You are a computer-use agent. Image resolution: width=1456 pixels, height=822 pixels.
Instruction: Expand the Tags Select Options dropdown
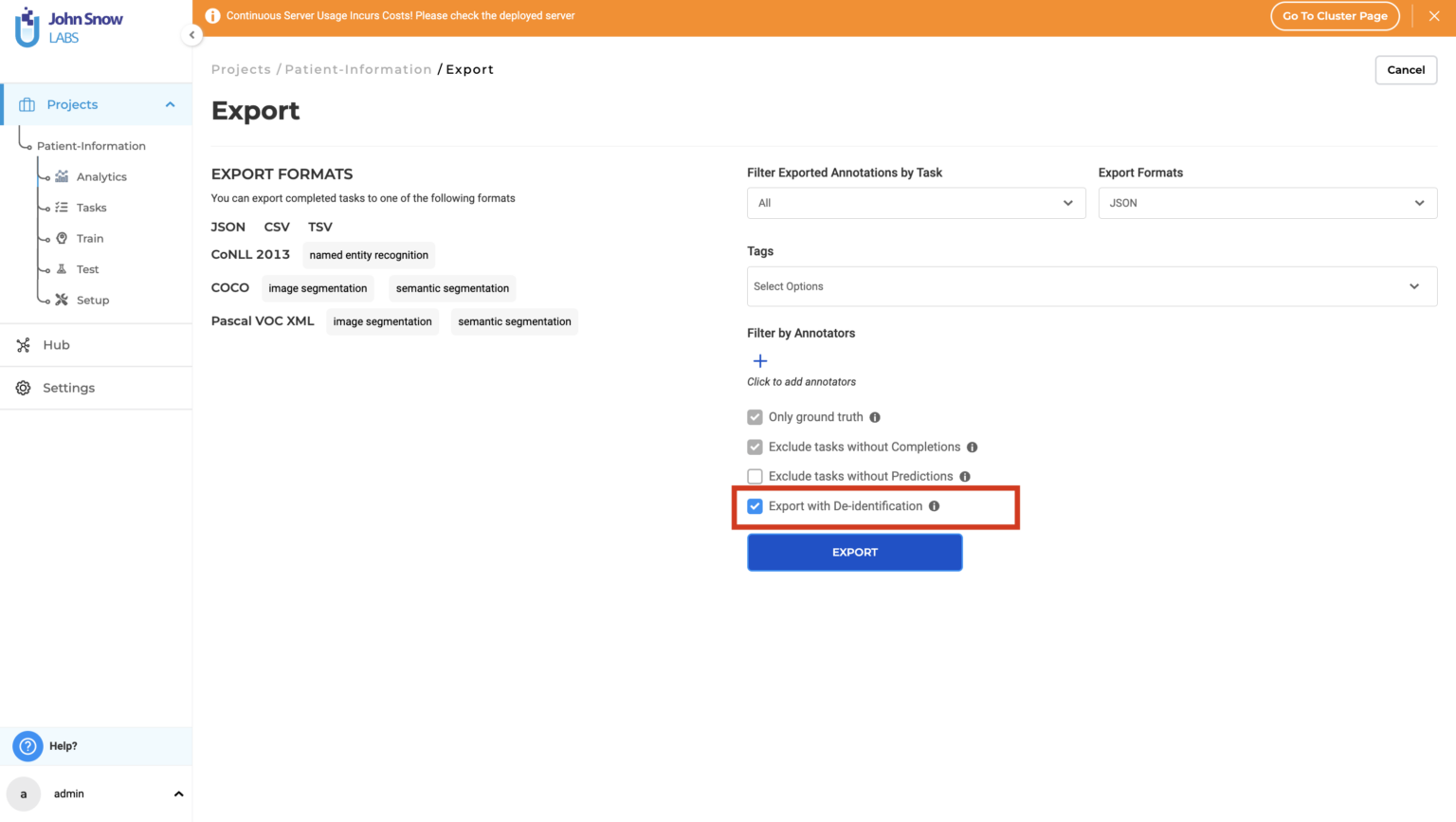[x=1091, y=286]
